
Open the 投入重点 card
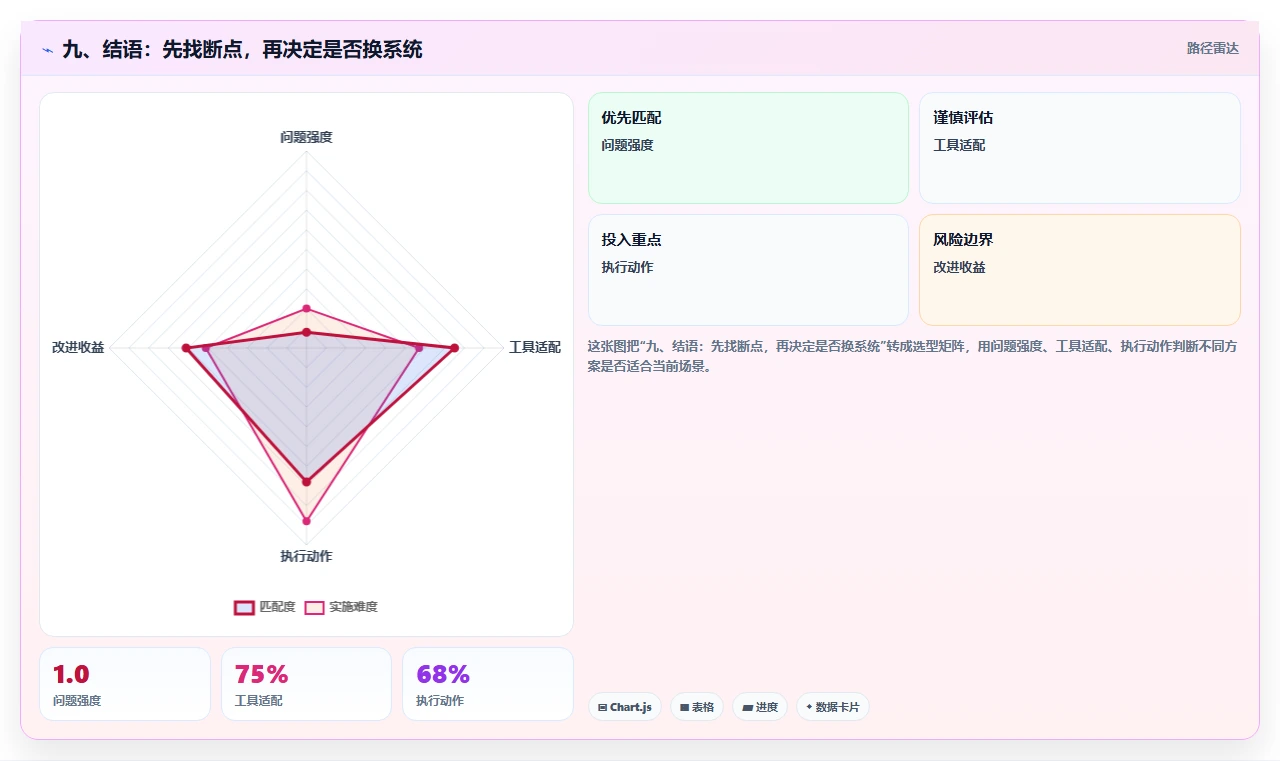pos(748,270)
